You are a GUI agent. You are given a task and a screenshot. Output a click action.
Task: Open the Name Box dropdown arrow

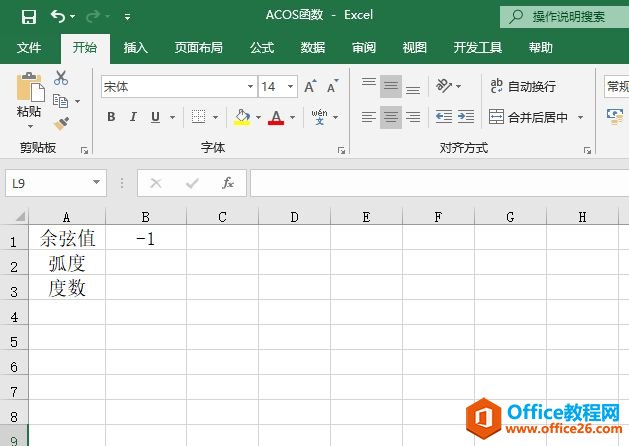[x=97, y=183]
